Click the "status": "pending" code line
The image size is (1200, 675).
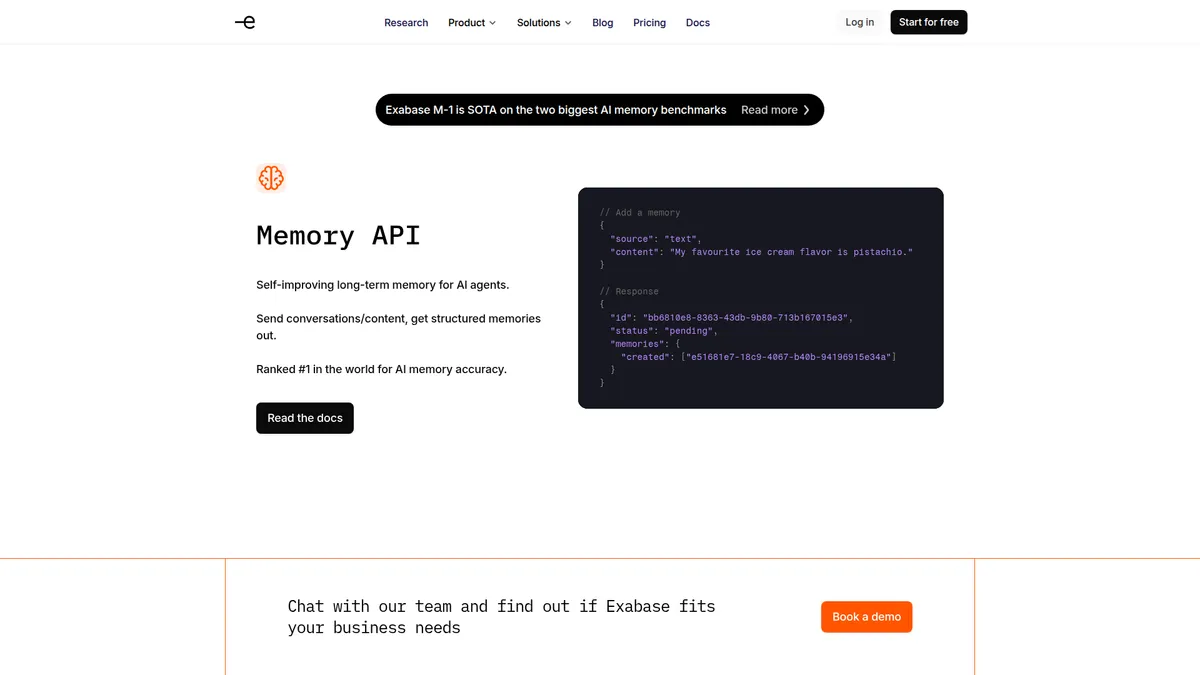664,330
